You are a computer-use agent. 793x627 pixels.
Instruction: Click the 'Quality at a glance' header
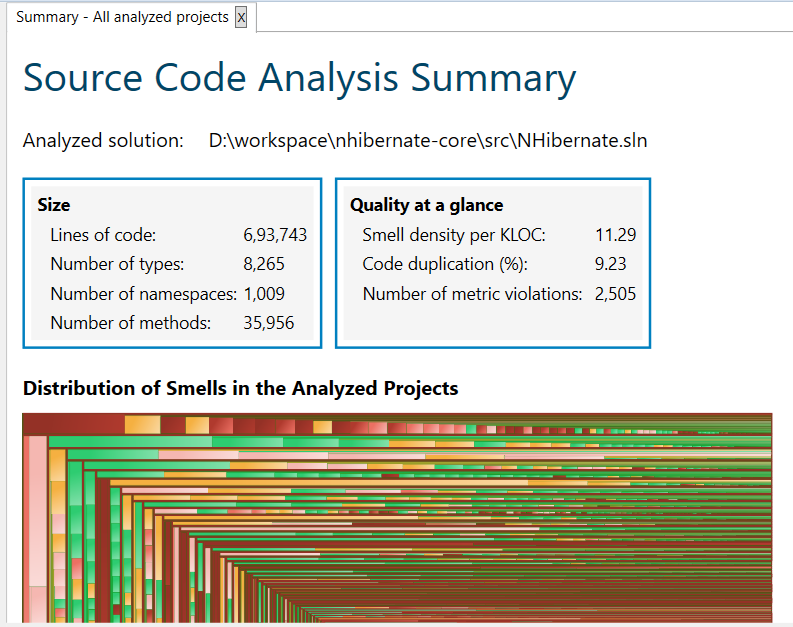tap(426, 205)
